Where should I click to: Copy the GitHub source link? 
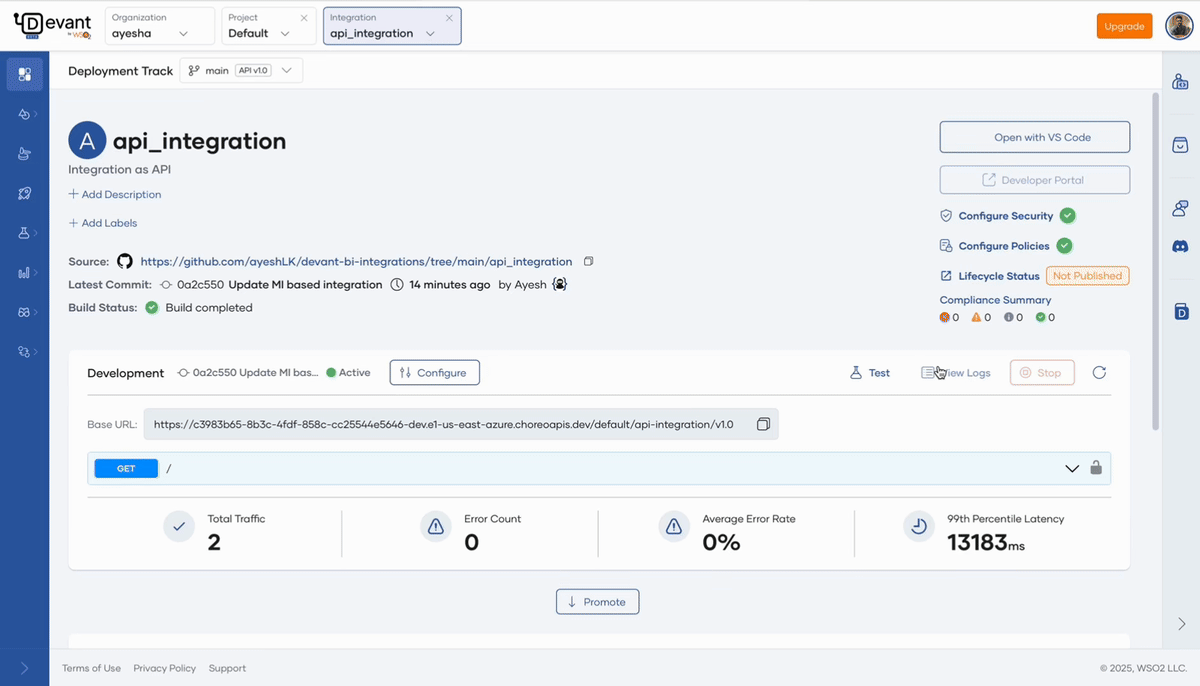(x=589, y=261)
